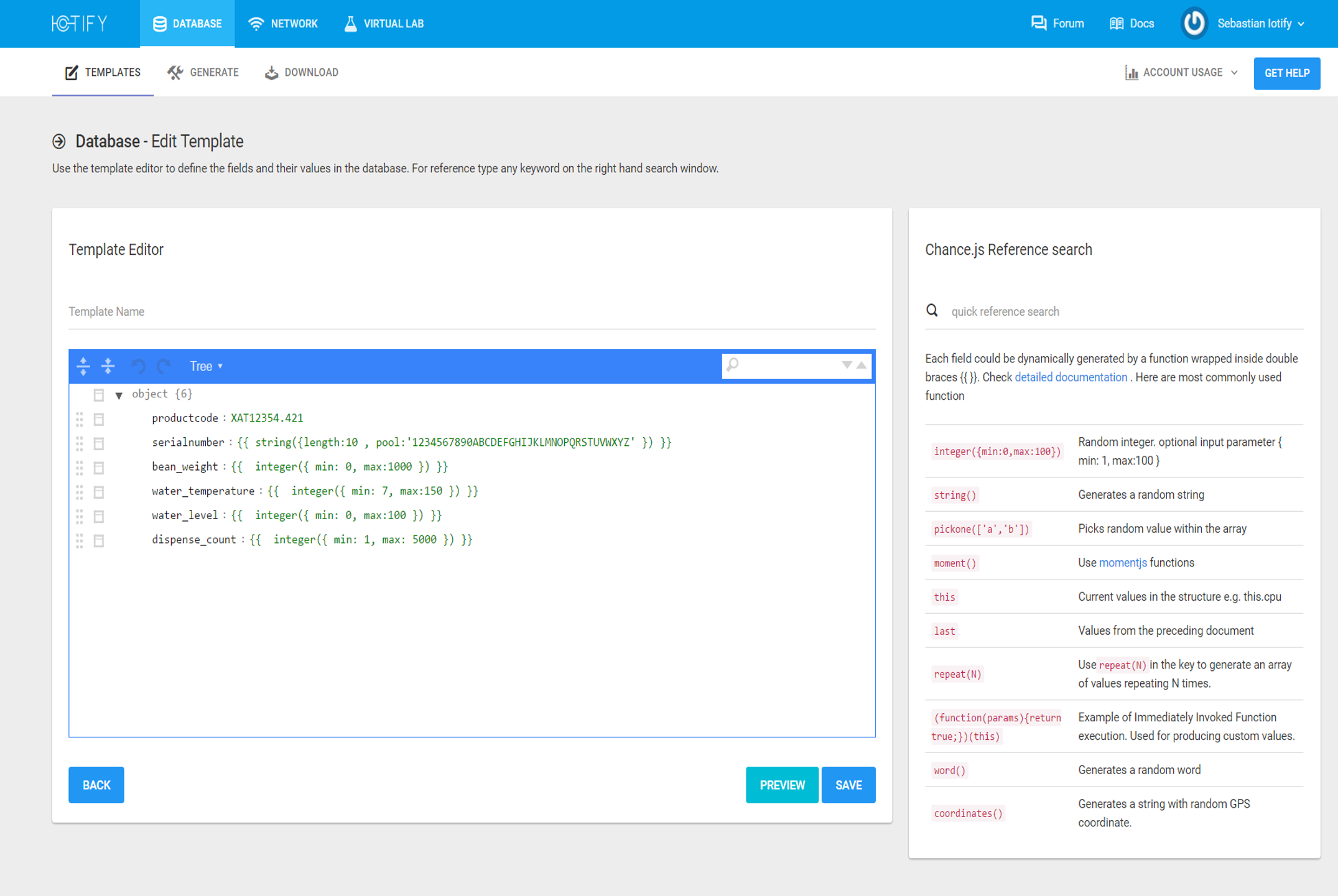The image size is (1338, 896).
Task: Open action menu box for dispense_count row
Action: pyautogui.click(x=99, y=540)
